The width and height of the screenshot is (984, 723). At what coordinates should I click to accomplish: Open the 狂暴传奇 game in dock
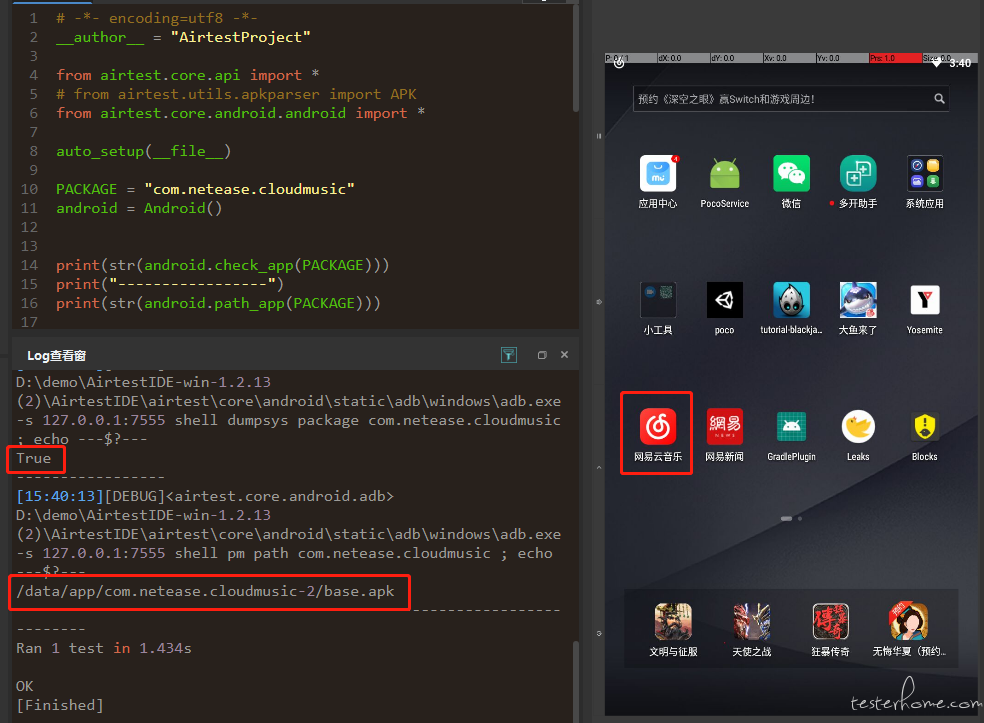click(x=830, y=621)
